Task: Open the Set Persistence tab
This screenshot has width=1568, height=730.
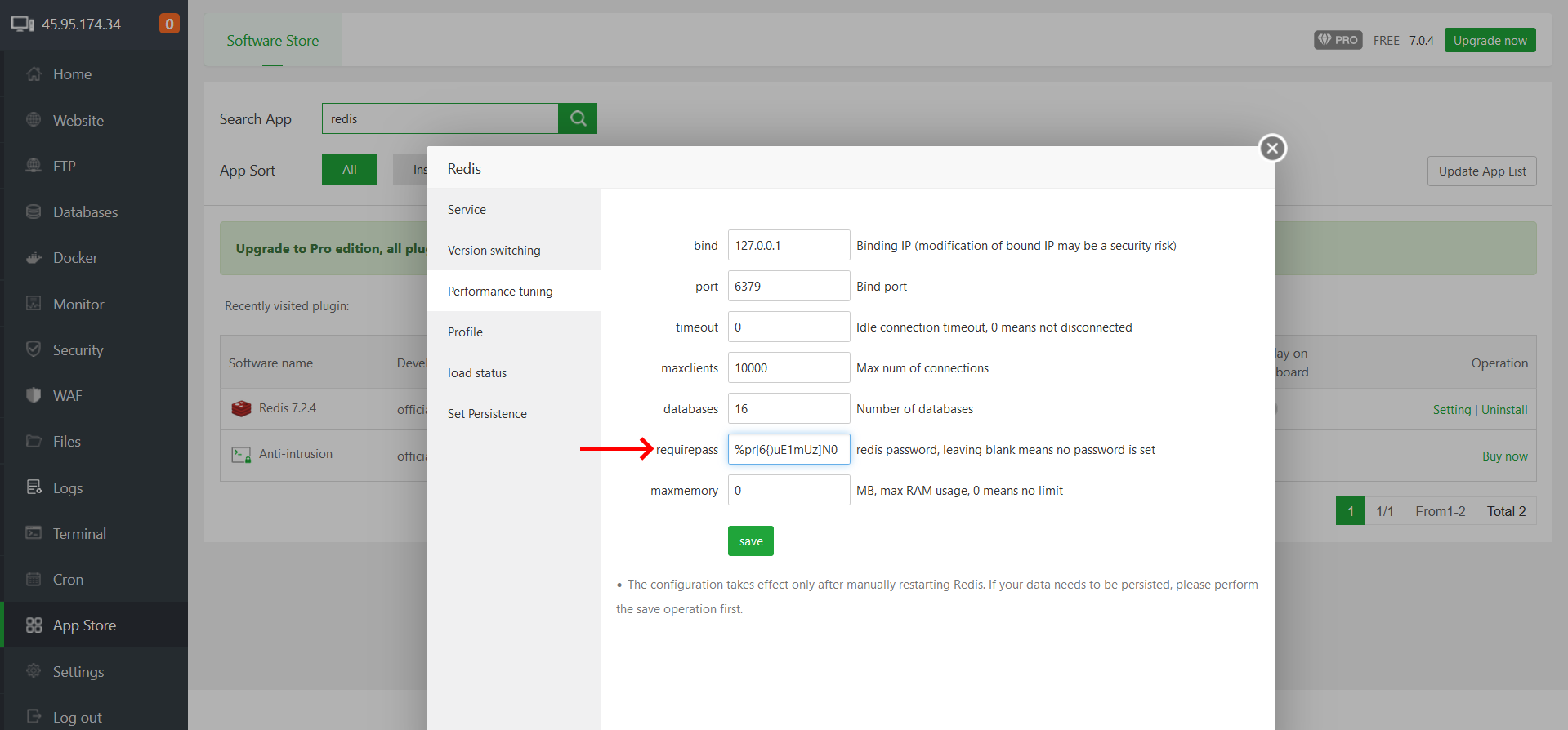Action: tap(514, 414)
